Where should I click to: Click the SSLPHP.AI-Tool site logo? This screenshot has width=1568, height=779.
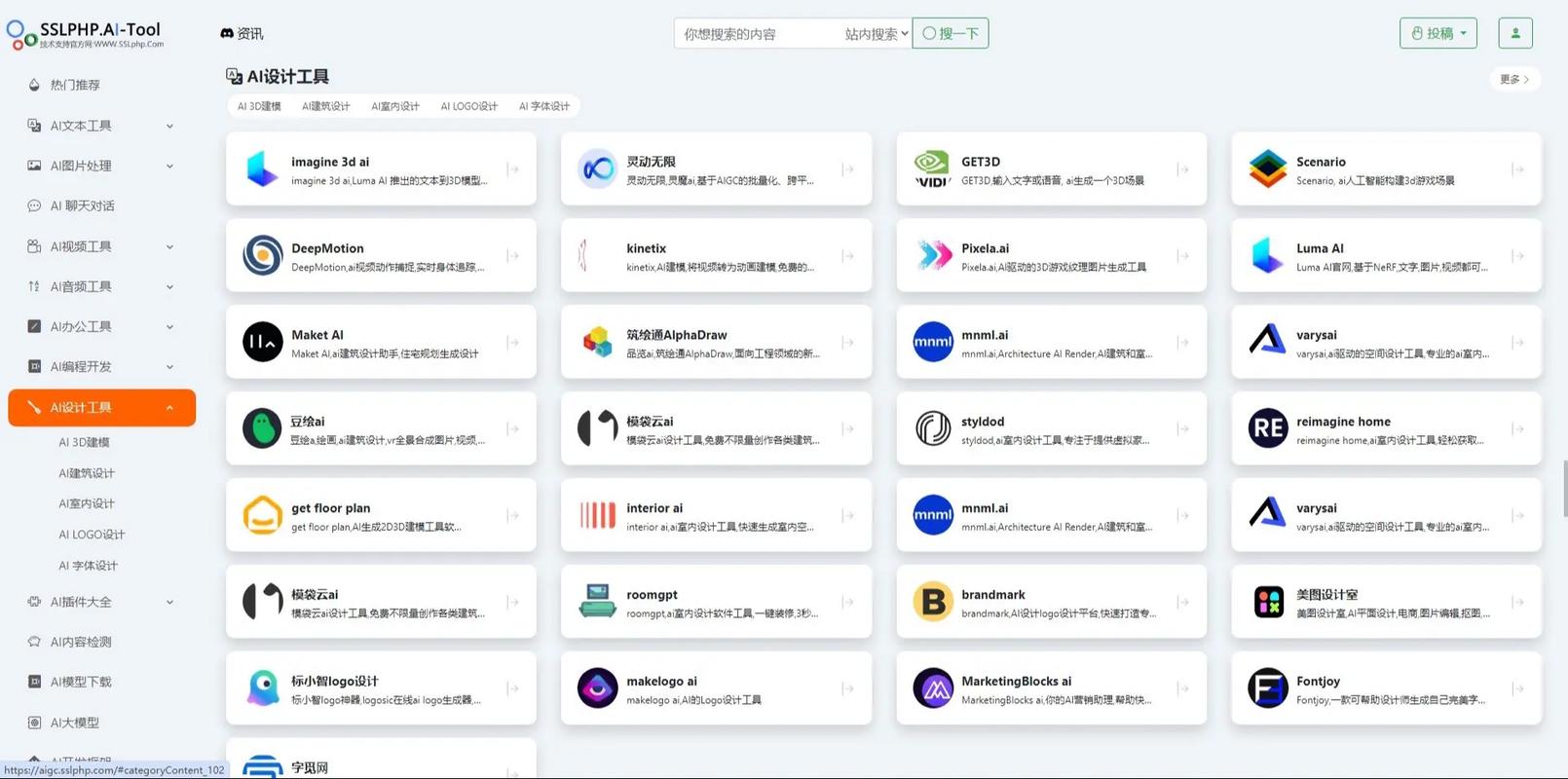tap(85, 34)
